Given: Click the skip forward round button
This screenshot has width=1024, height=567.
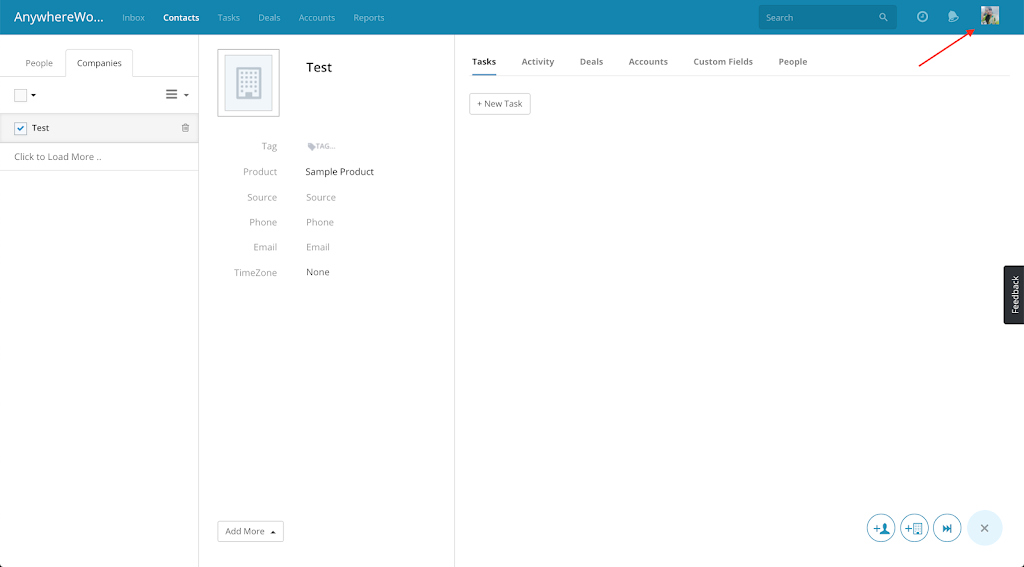Looking at the screenshot, I should [x=947, y=528].
